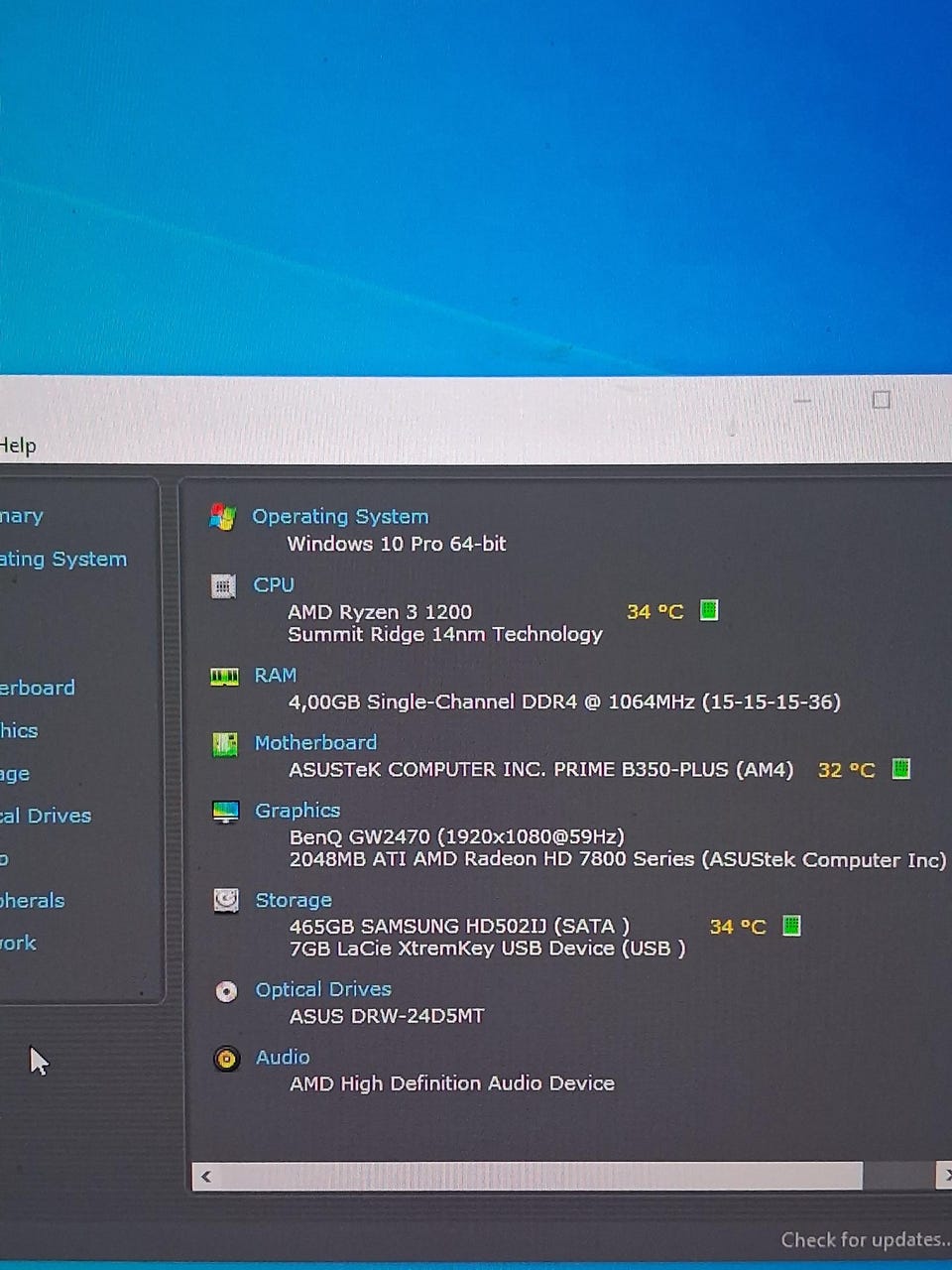This screenshot has width=952, height=1270.
Task: Click the Windows 10 Pro 64-bit text
Action: coord(397,544)
